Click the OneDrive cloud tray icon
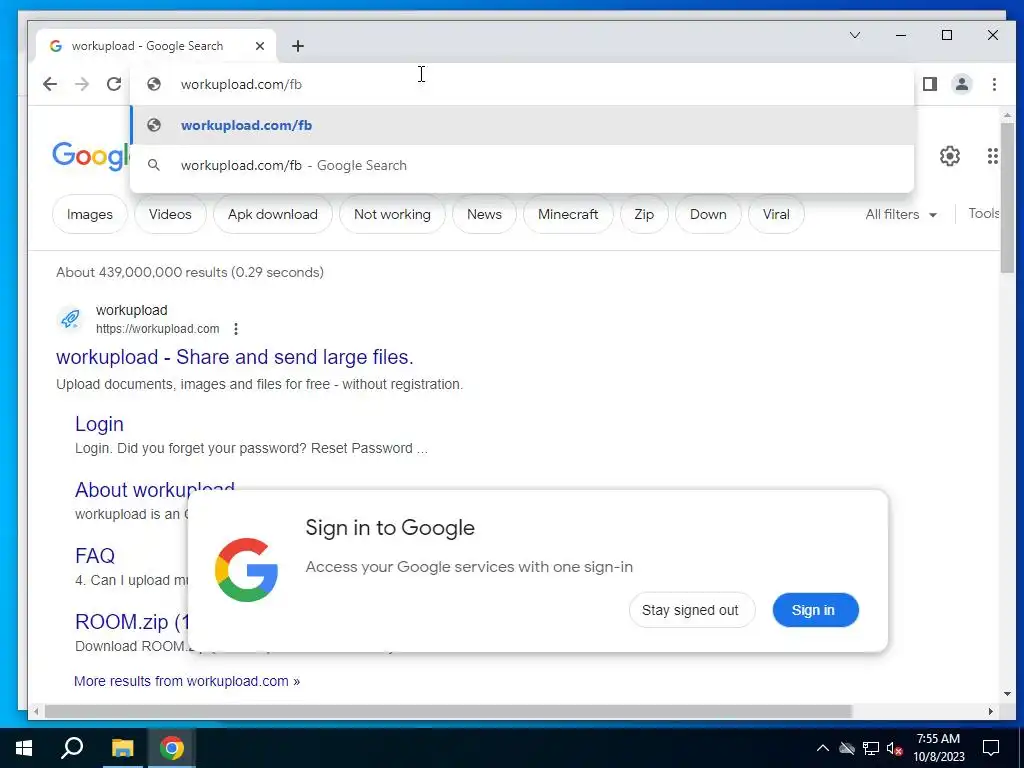The image size is (1024, 768). [x=847, y=748]
